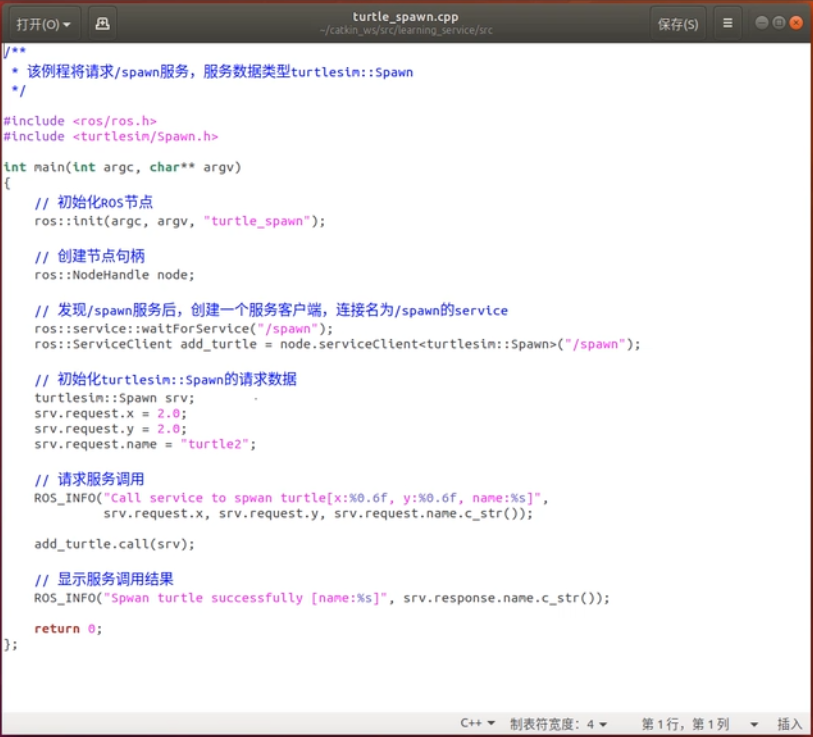This screenshot has height=737, width=813.
Task: Click the "Spwan turtle successfully" ROS_INFO line
Action: [x=321, y=598]
